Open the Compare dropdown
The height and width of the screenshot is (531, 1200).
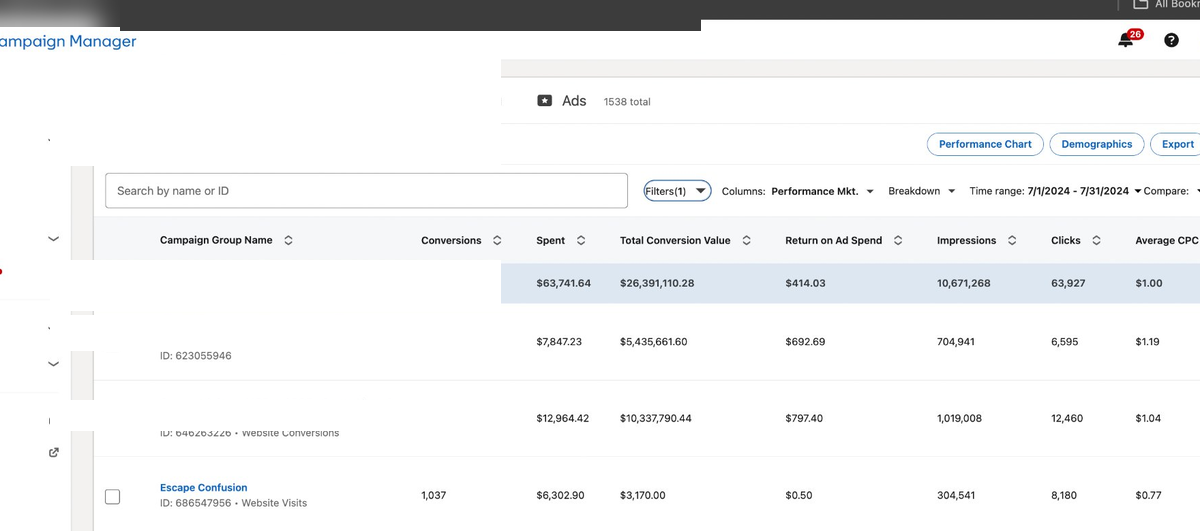tap(1173, 191)
